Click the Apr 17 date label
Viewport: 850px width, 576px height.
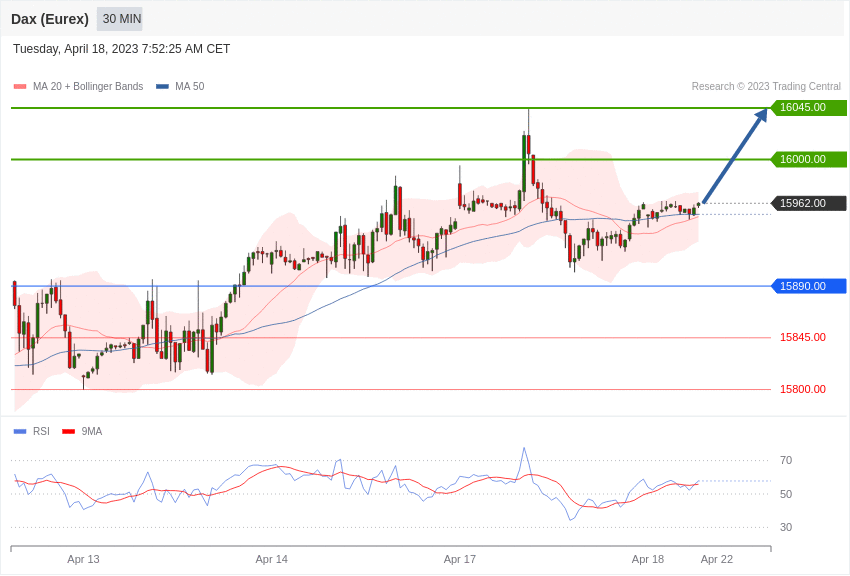coord(460,559)
